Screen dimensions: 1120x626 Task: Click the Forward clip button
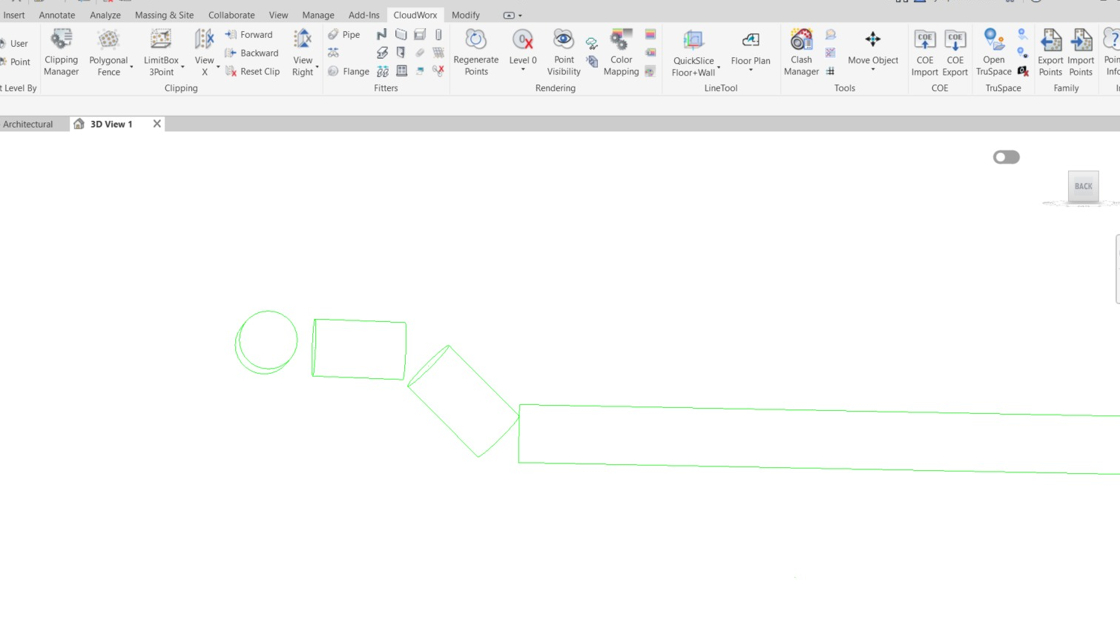coord(249,35)
